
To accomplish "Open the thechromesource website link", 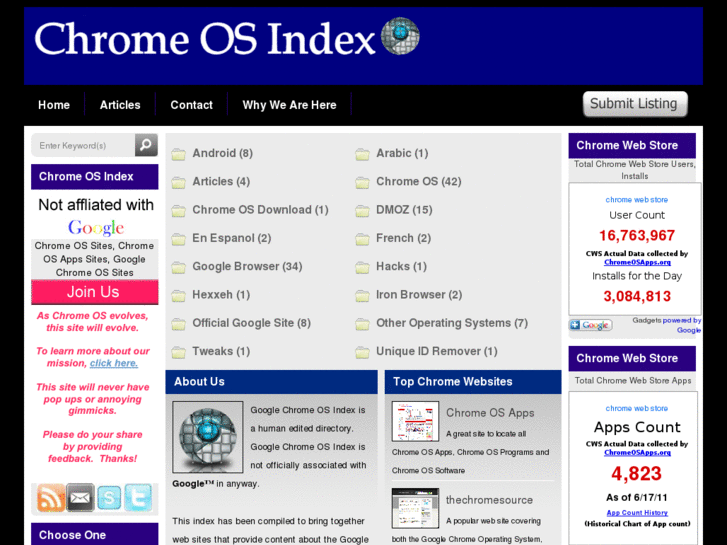I will tap(489, 500).
